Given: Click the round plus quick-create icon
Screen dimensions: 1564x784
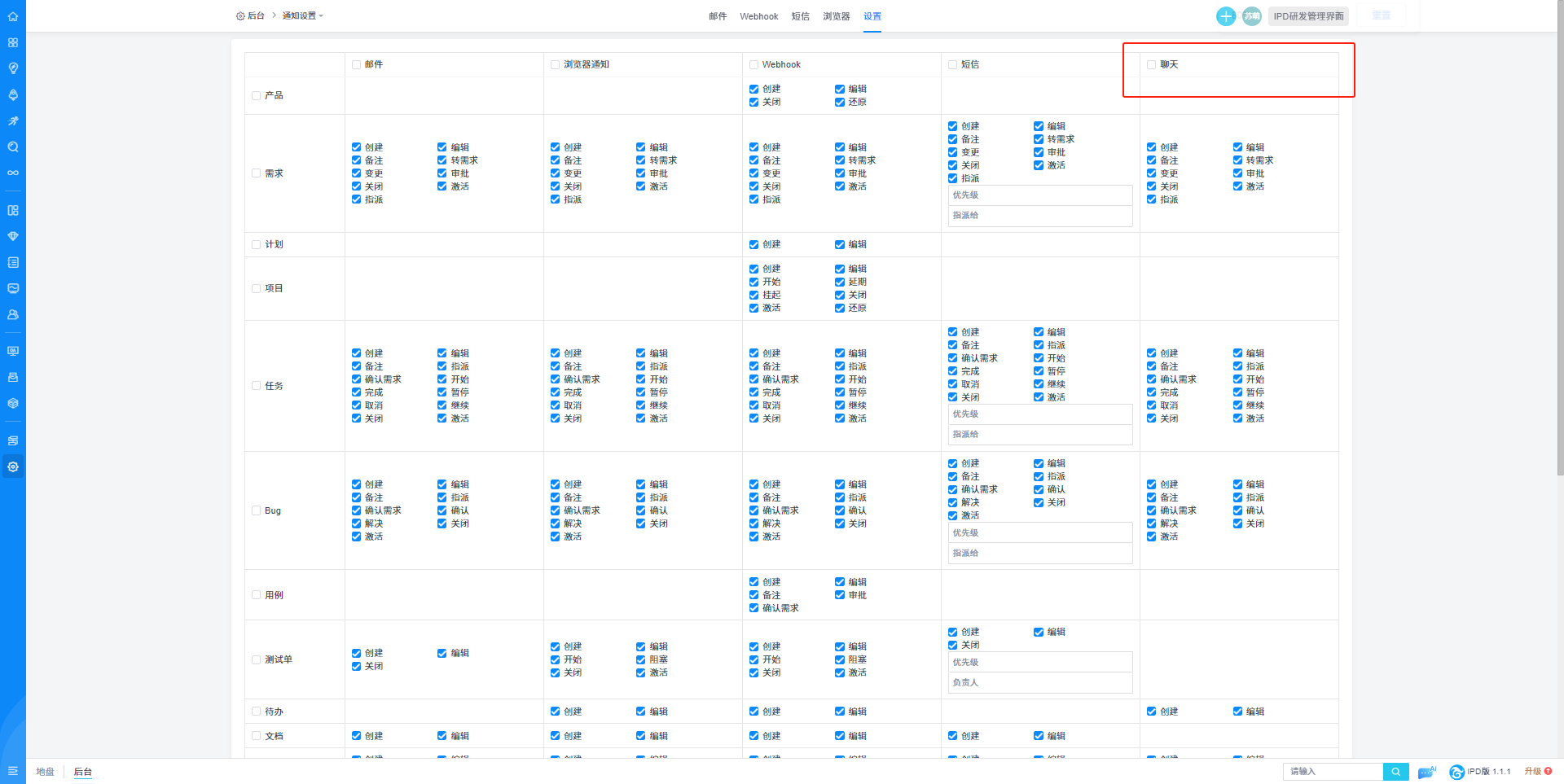Looking at the screenshot, I should (1226, 16).
